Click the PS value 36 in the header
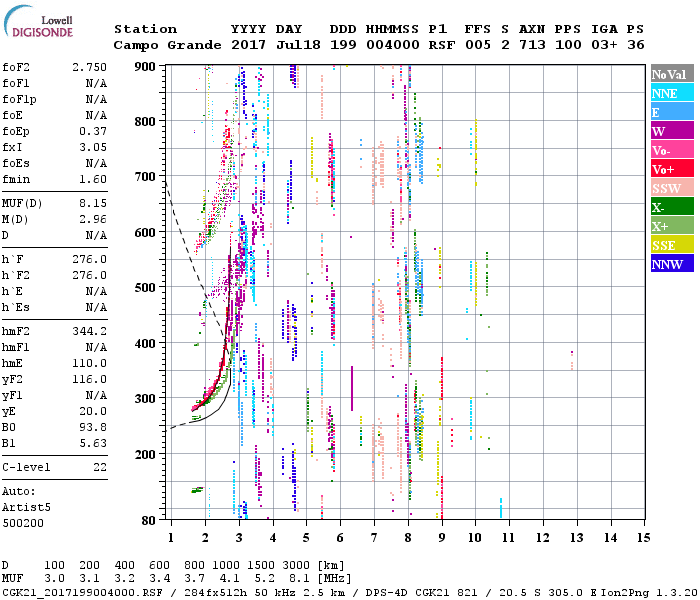Viewport: 700px width, 600px height. 636,45
